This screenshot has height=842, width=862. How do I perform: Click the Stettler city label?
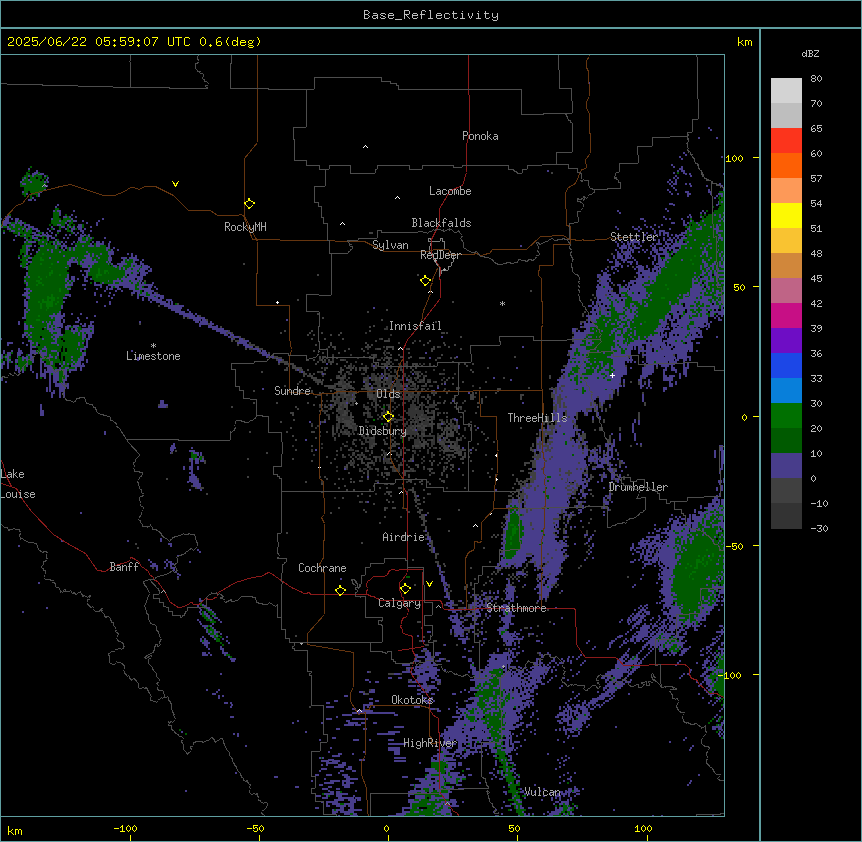(634, 237)
